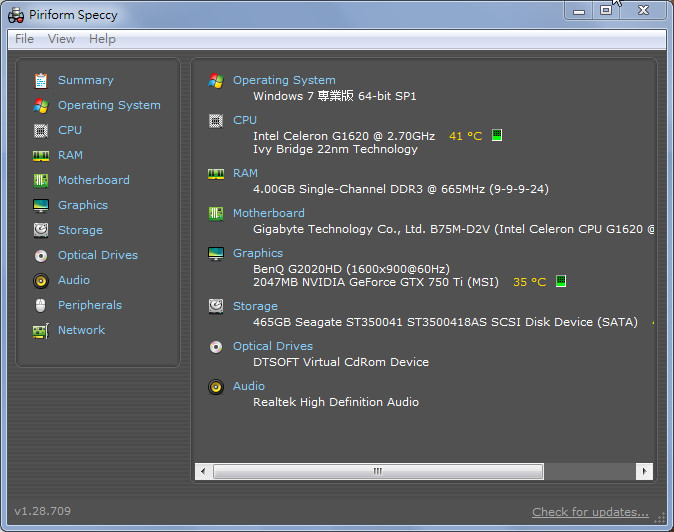
Task: Open the Motherboard heading link in summary
Action: click(x=269, y=213)
